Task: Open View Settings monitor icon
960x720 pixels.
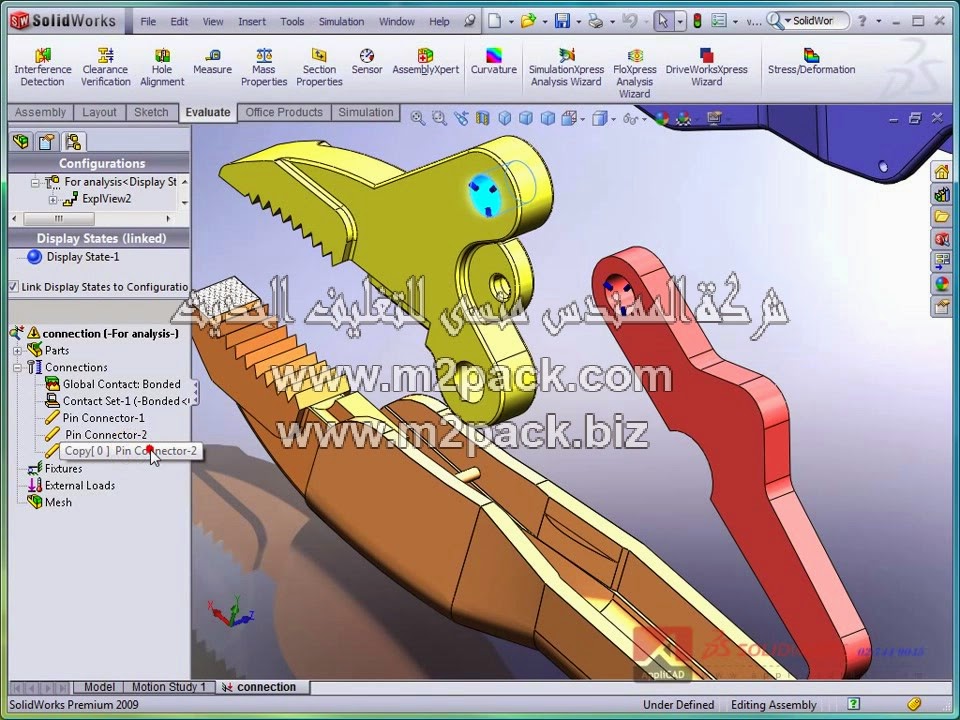Action: (714, 118)
